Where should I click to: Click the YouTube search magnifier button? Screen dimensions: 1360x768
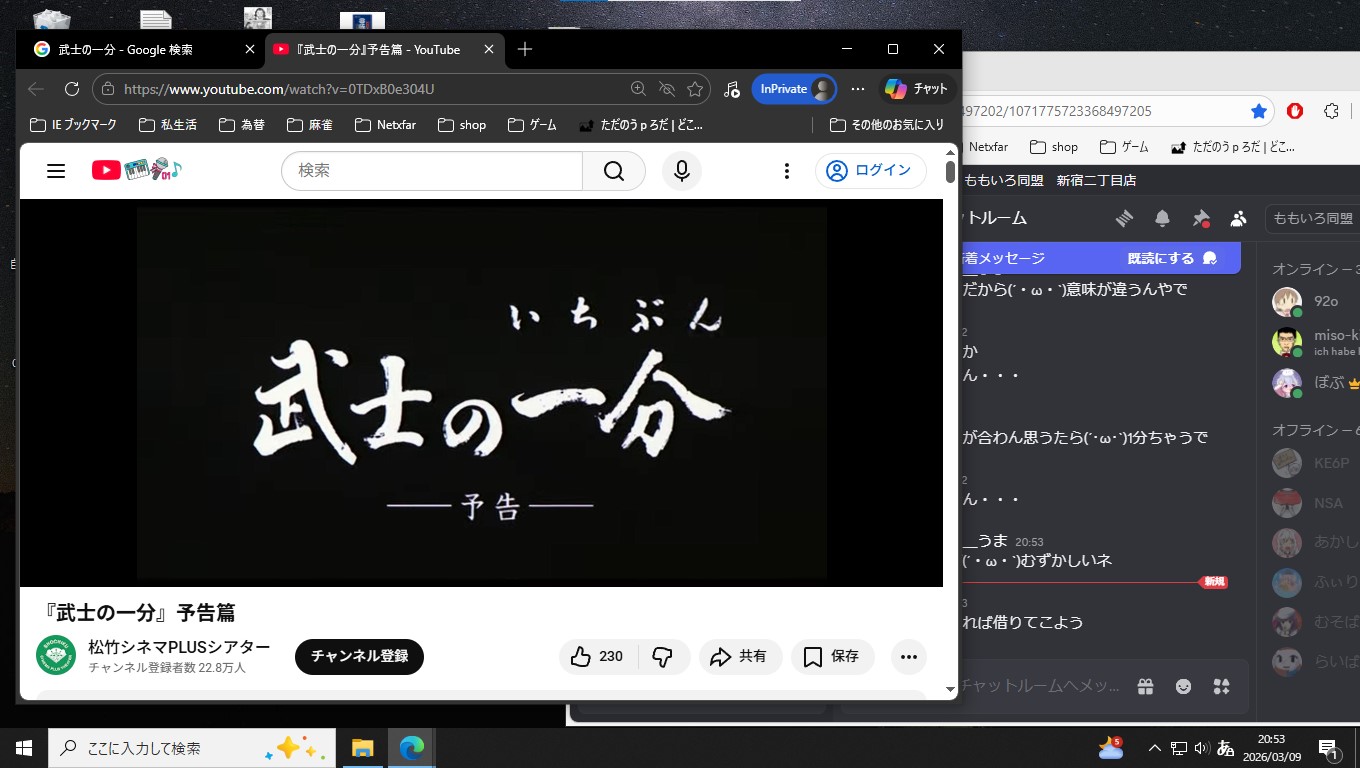click(613, 171)
